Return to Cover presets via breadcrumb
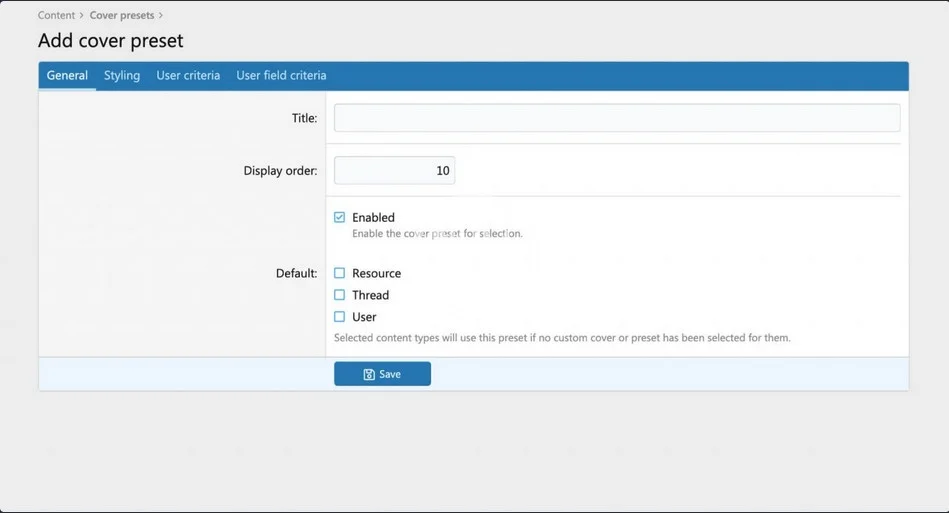 pyautogui.click(x=122, y=16)
